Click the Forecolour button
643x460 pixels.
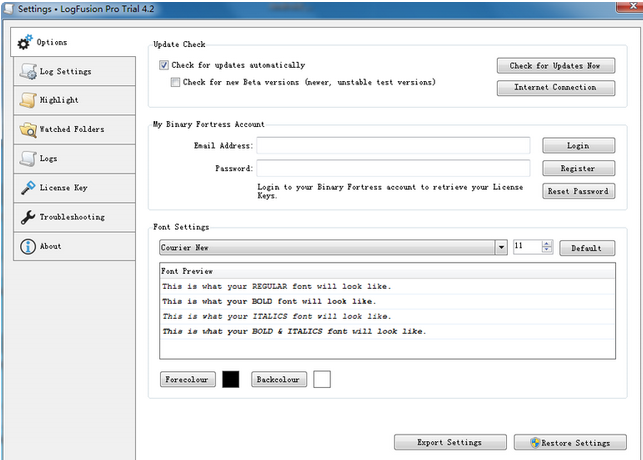(187, 379)
